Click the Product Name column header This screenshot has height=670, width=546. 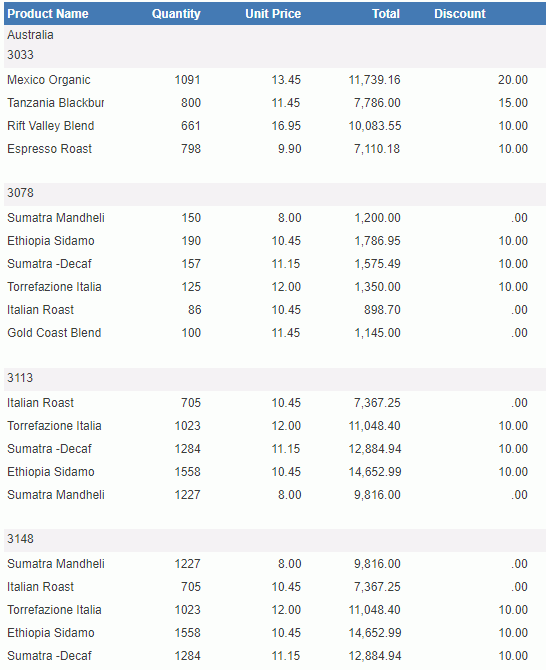click(48, 14)
